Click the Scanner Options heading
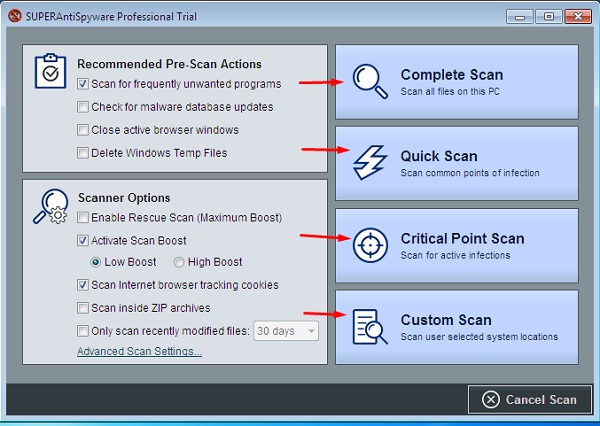The image size is (600, 426). [x=124, y=198]
